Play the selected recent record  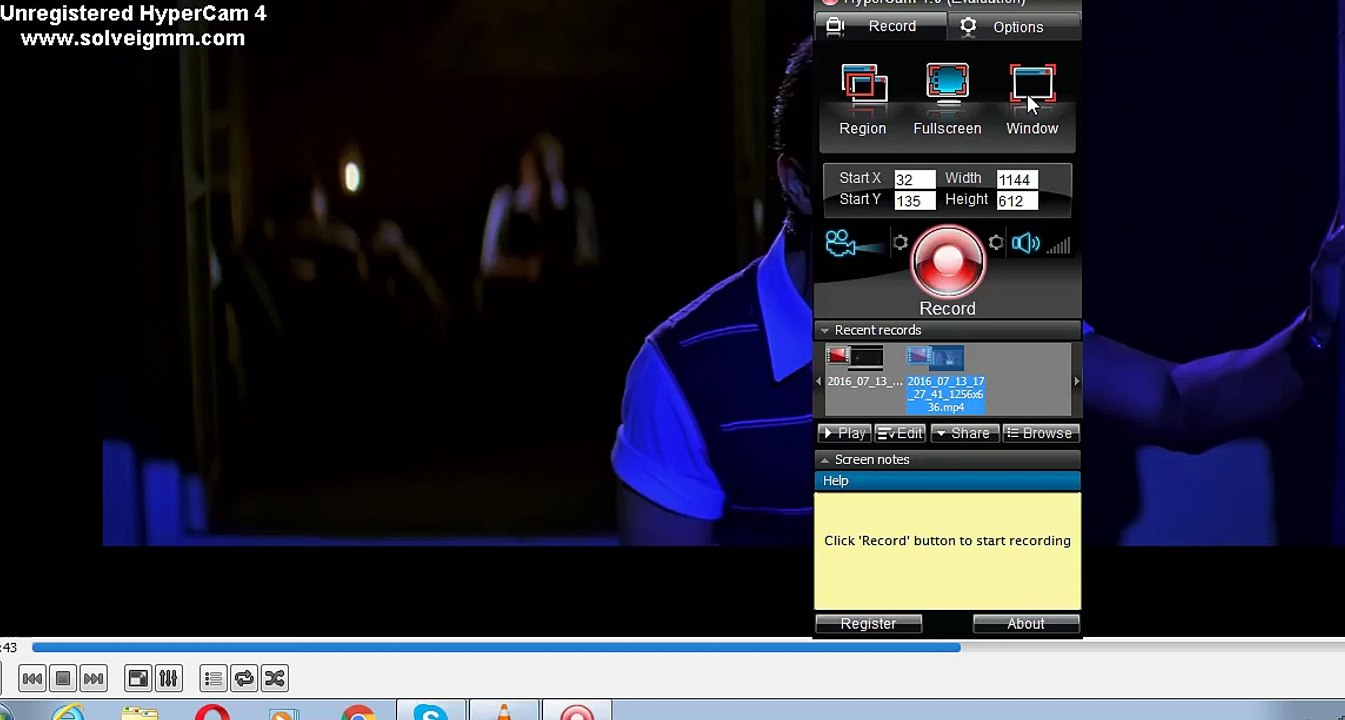(844, 433)
